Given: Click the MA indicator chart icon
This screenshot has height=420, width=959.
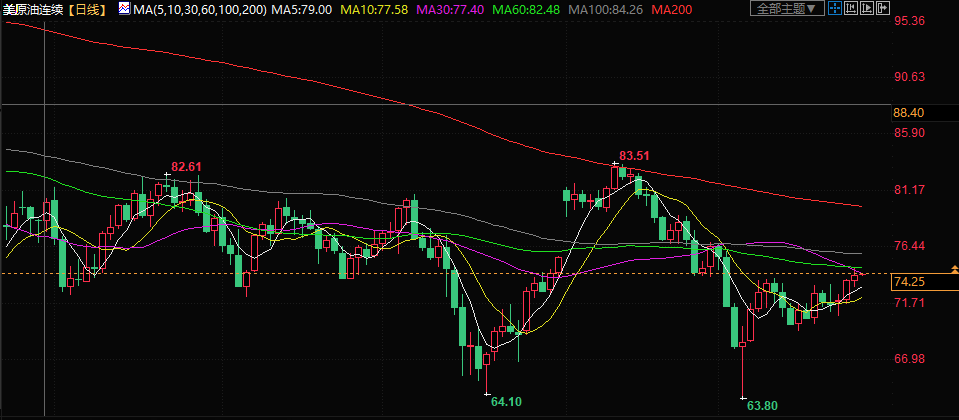Looking at the screenshot, I should pyautogui.click(x=124, y=9).
